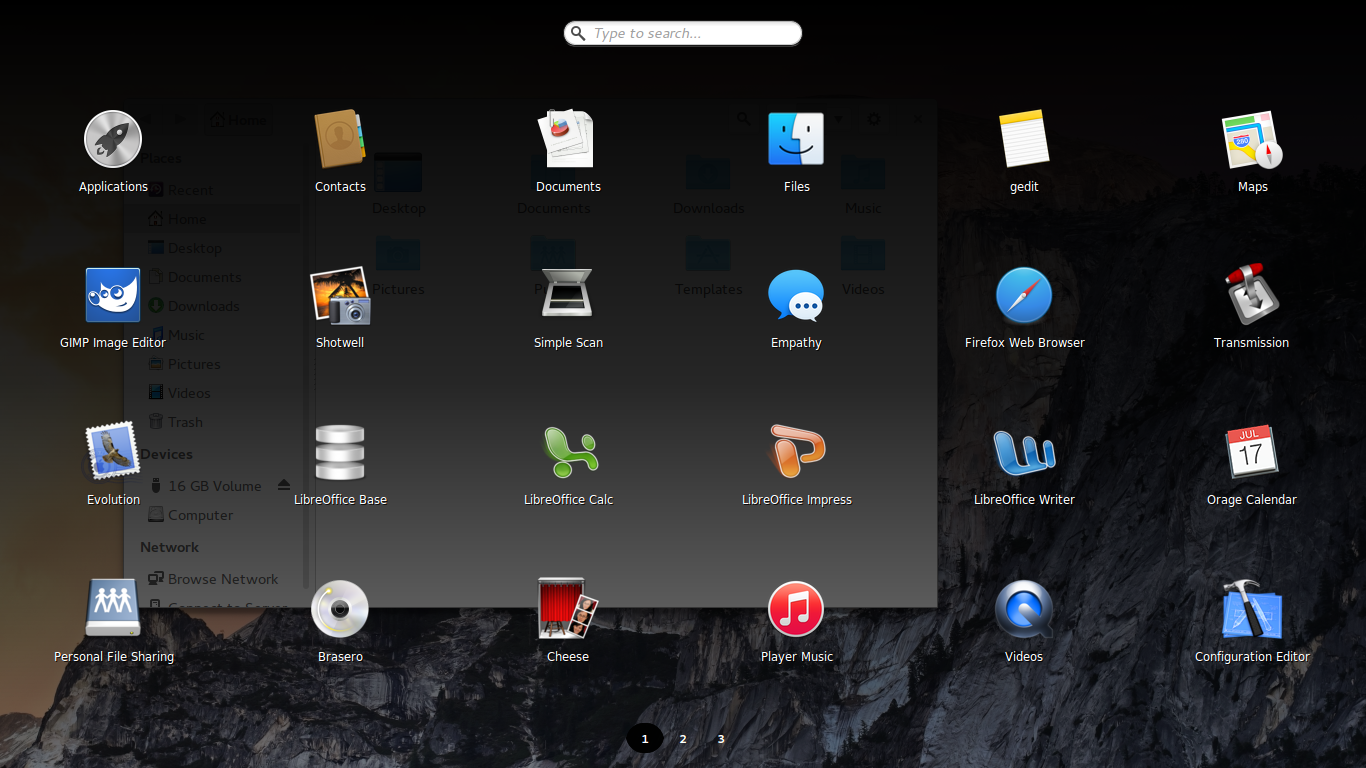1366x768 pixels.
Task: Open the Player Music note icon
Action: (x=796, y=608)
